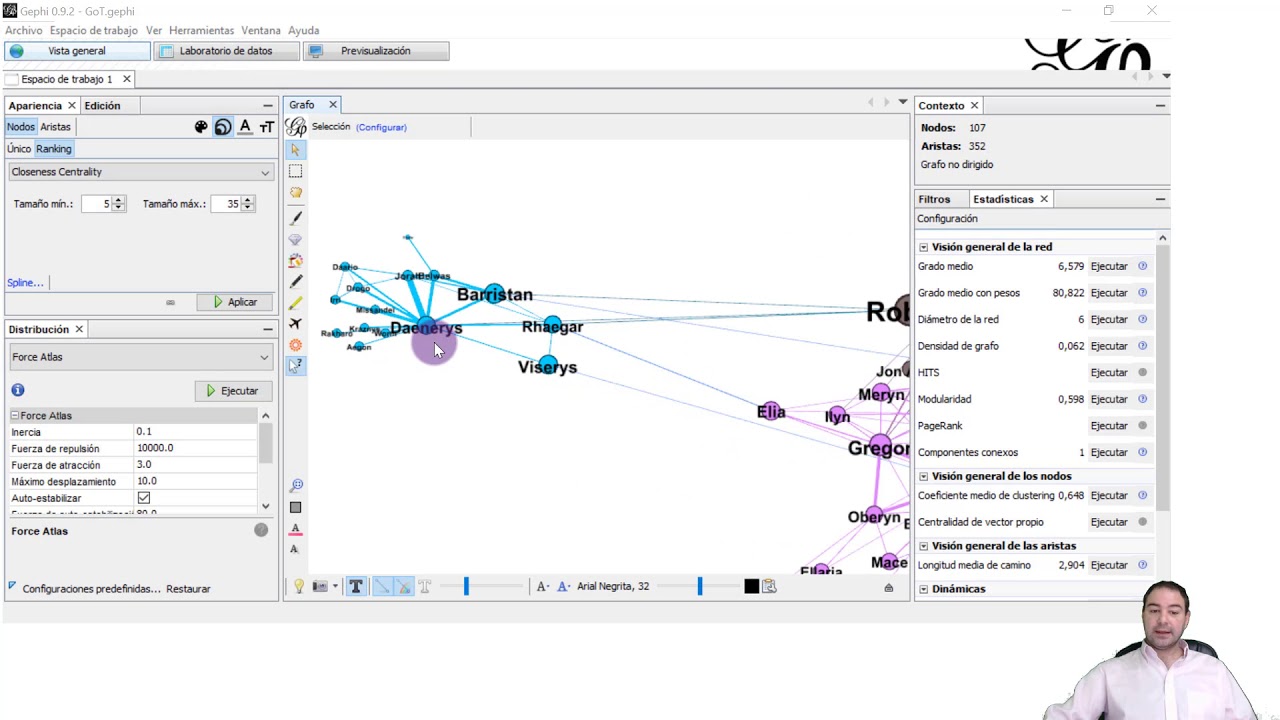Center the graph with magnifier icon
The height and width of the screenshot is (720, 1280).
[296, 485]
